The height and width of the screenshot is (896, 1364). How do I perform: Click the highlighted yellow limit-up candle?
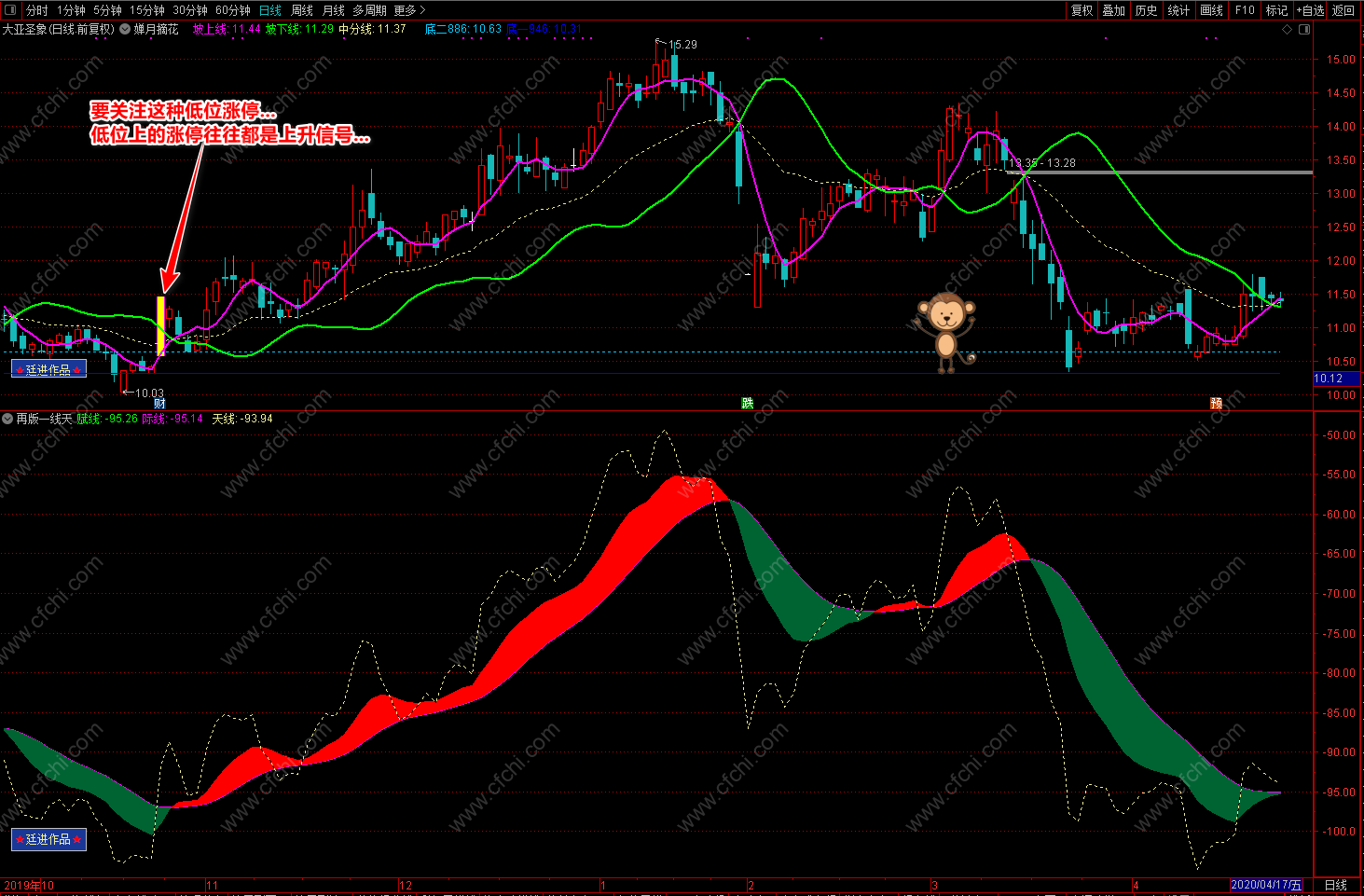tap(160, 325)
